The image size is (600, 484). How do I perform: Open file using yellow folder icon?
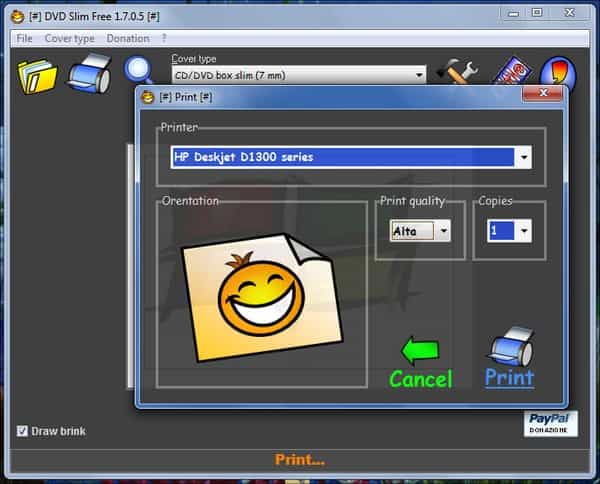[37, 75]
